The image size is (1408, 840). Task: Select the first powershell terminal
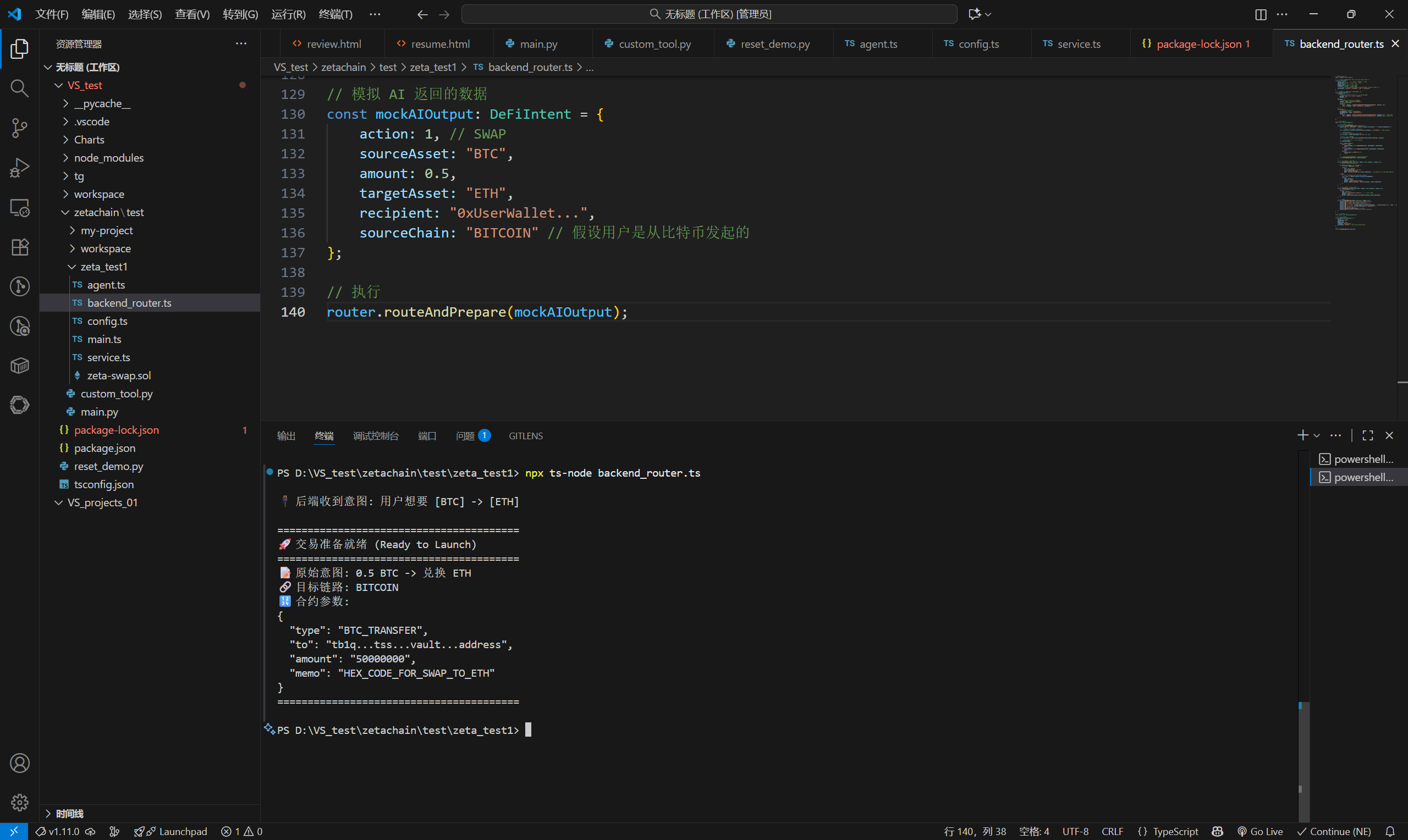point(1358,459)
